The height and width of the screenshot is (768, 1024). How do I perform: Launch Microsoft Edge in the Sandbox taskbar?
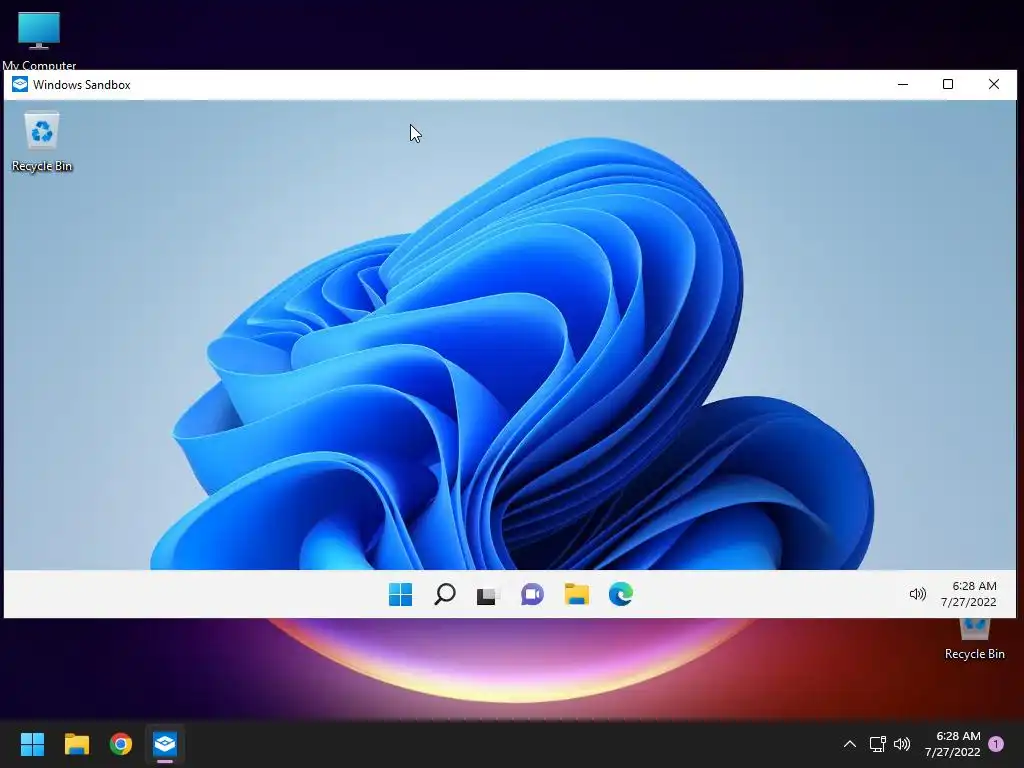click(x=620, y=594)
